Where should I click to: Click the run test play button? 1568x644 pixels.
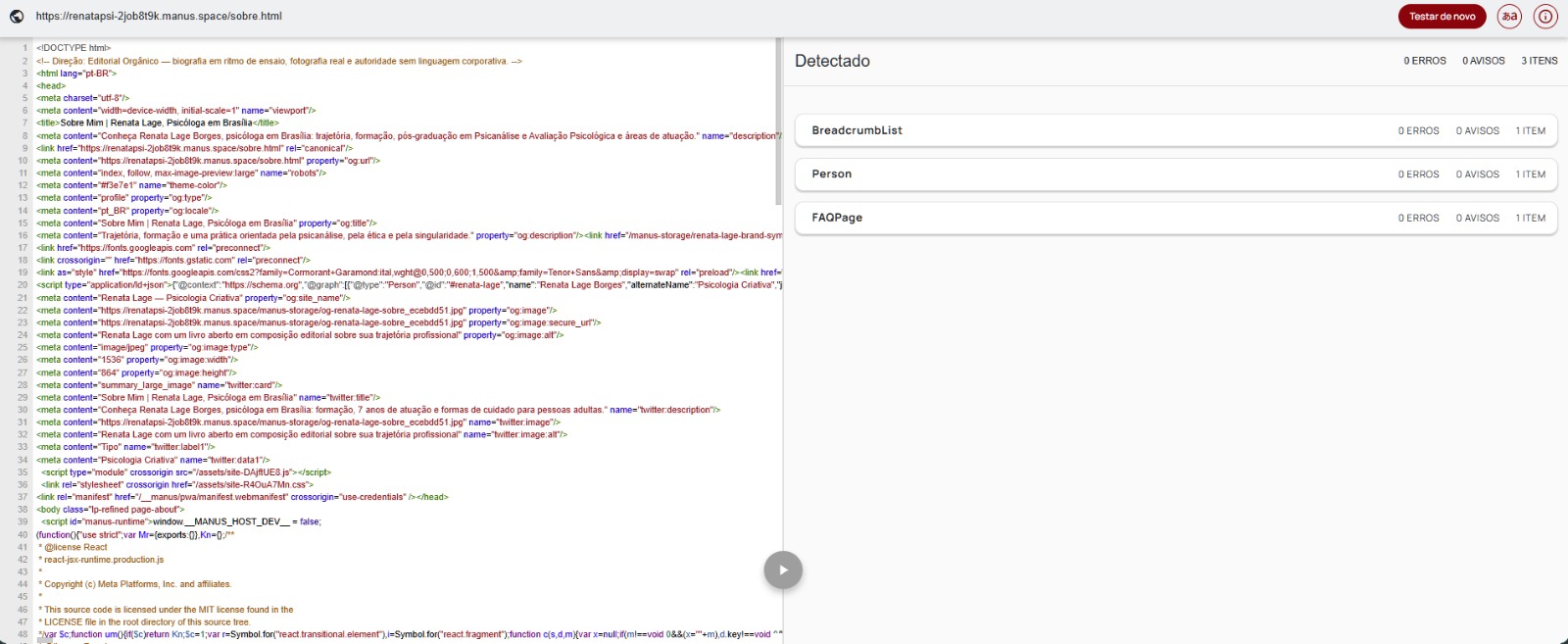783,570
